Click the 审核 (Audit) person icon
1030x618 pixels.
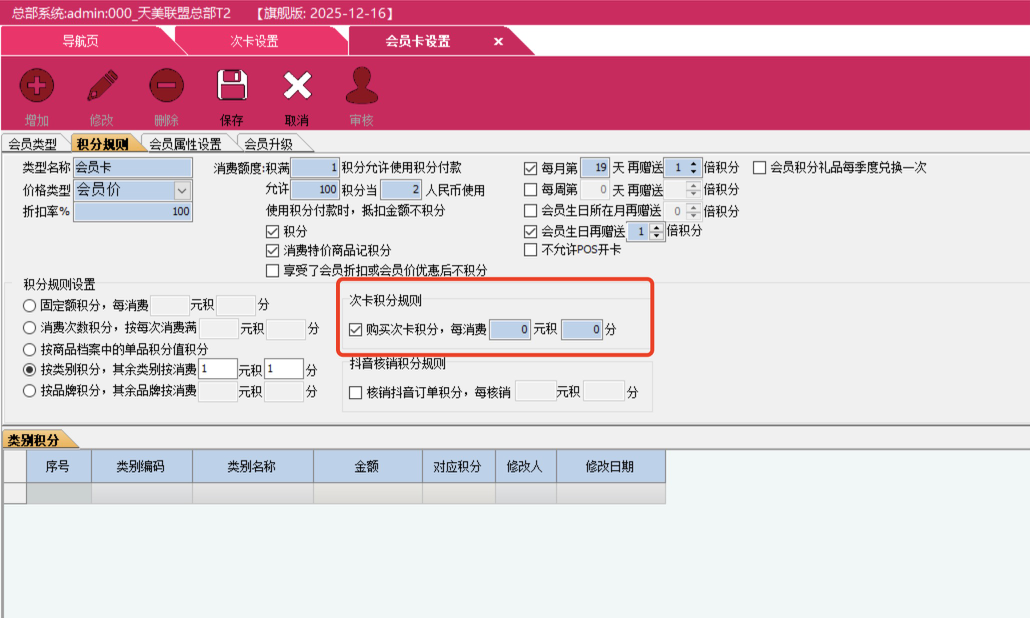pyautogui.click(x=361, y=86)
